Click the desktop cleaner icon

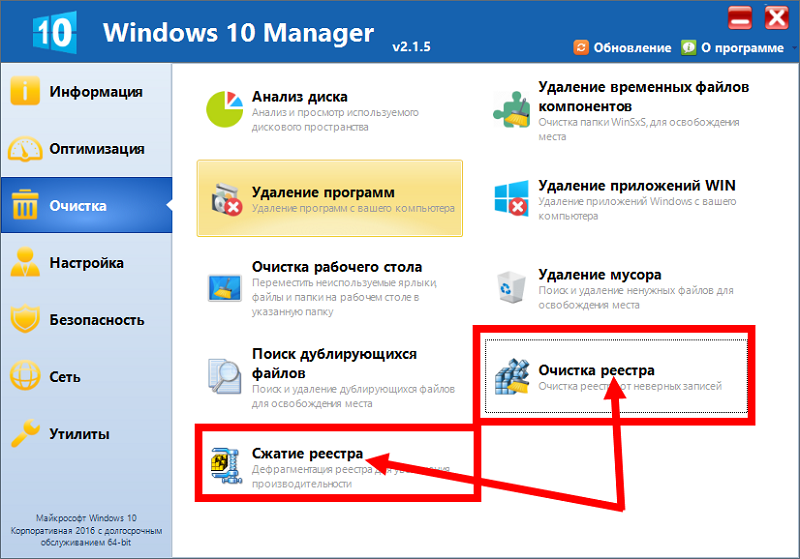[226, 285]
